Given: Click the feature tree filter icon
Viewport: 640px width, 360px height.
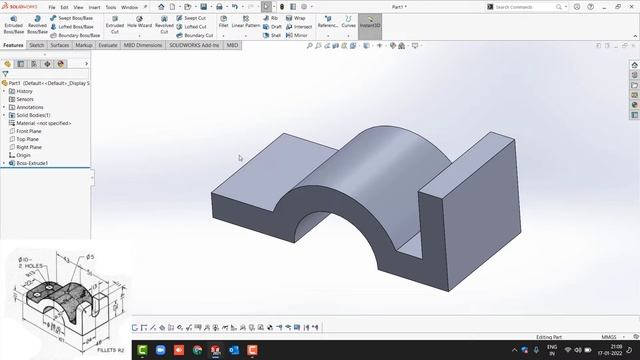Looking at the screenshot, I should click(5, 74).
